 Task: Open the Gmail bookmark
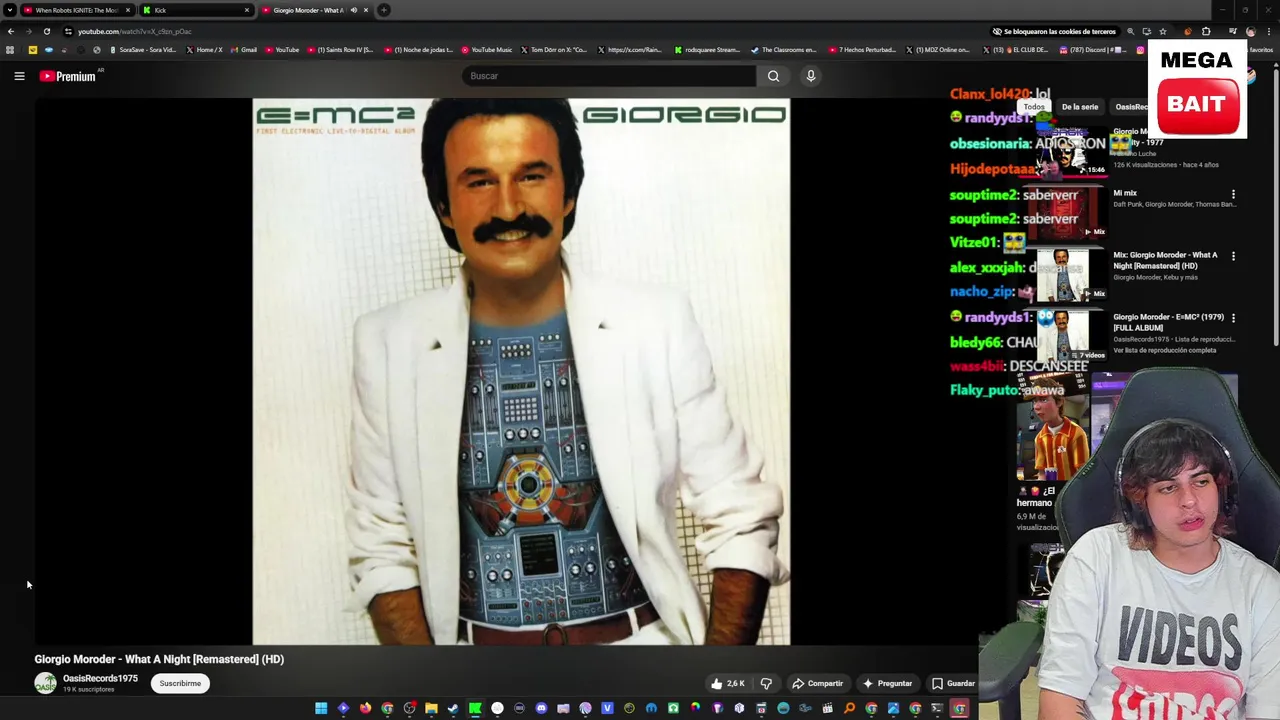pos(244,49)
